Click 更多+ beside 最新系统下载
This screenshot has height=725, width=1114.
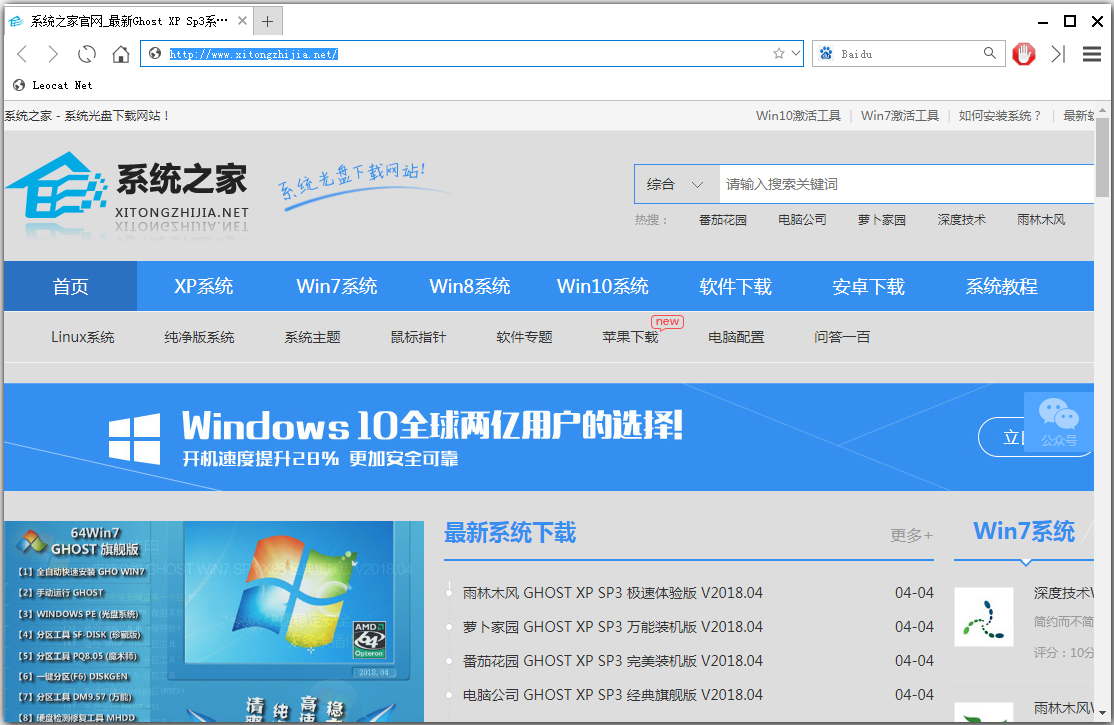(912, 535)
